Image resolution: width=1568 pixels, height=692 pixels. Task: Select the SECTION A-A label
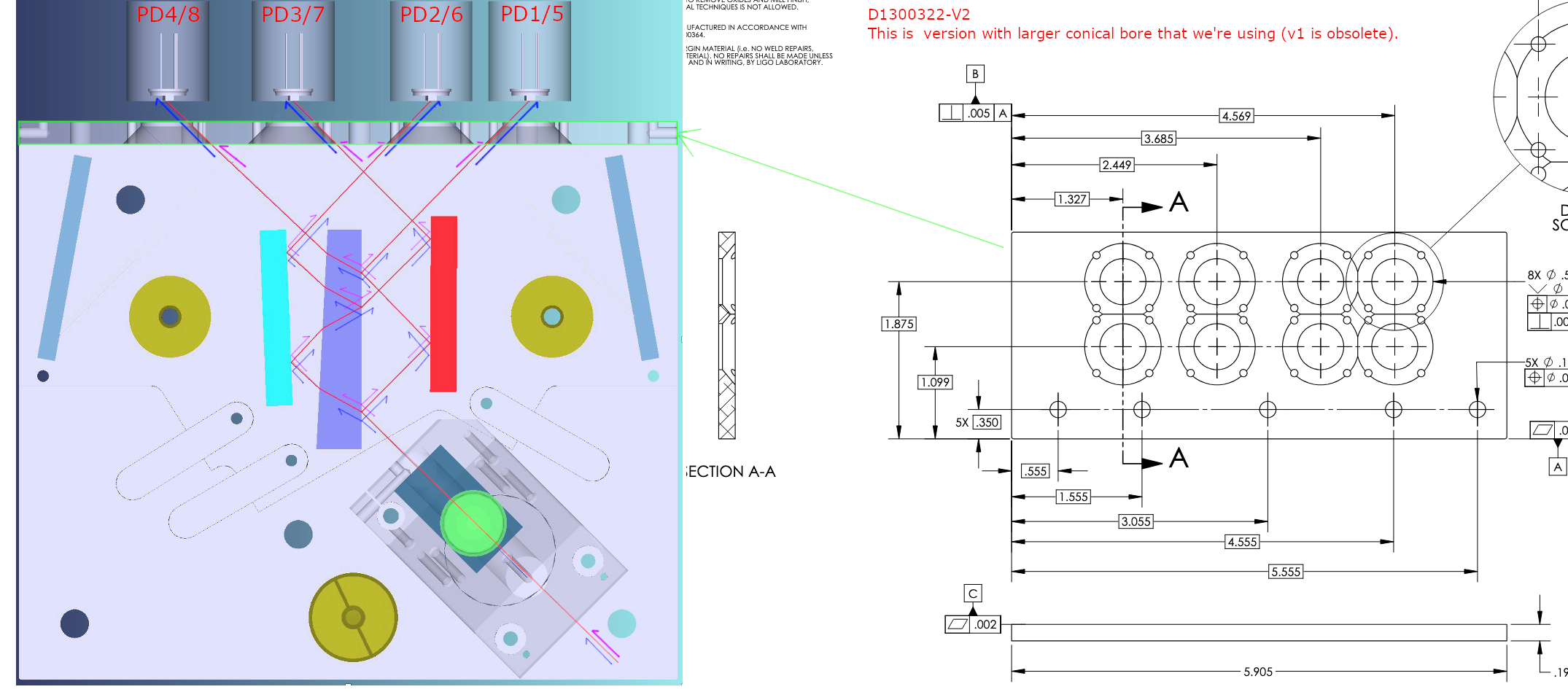pos(730,472)
